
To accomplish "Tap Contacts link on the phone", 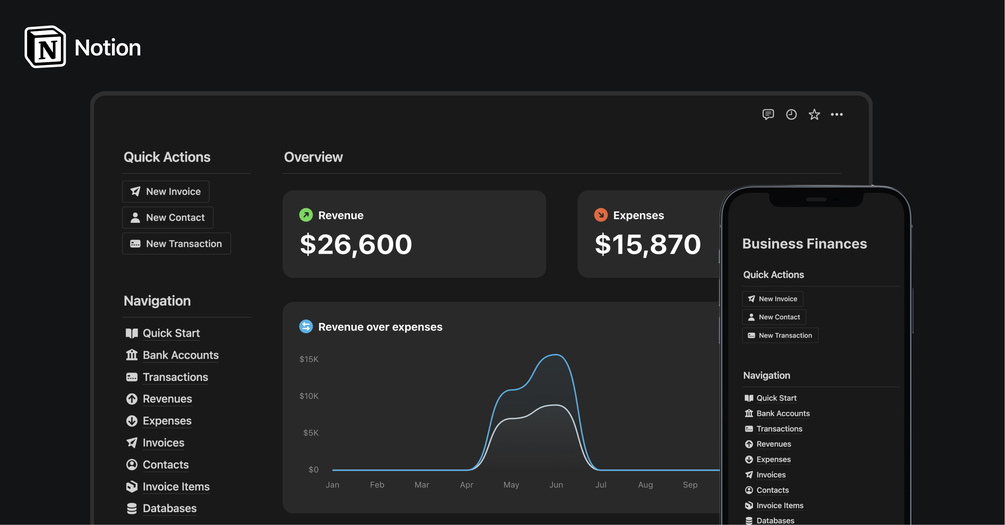I will tap(772, 490).
